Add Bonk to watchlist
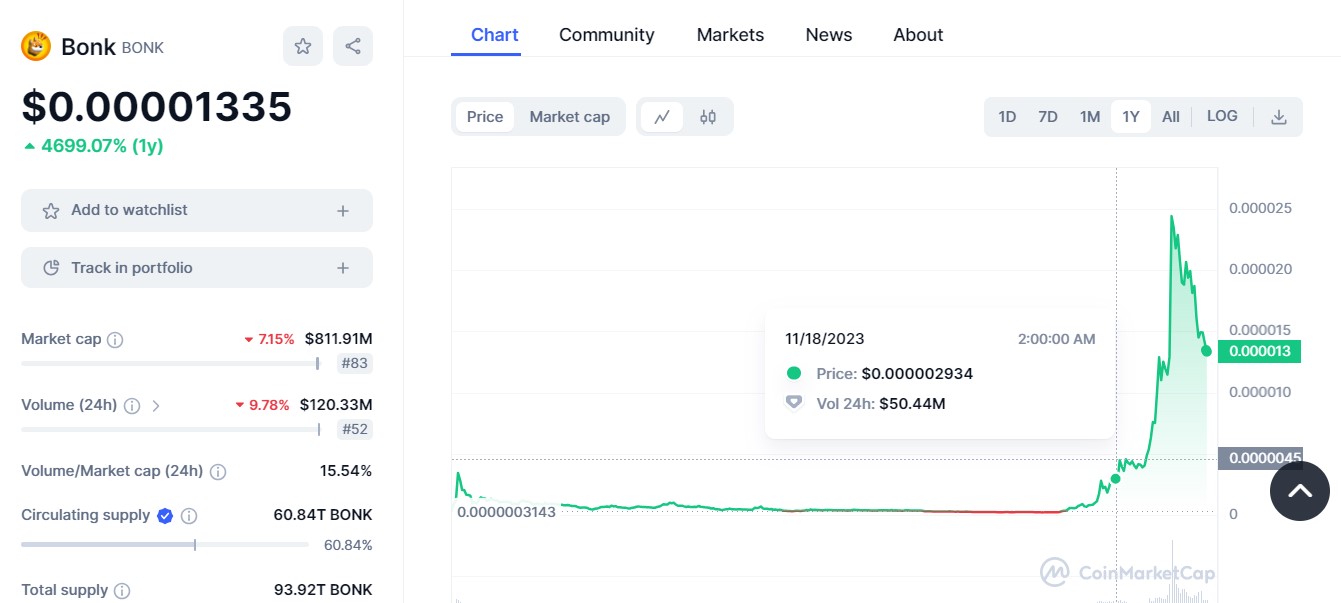Image resolution: width=1341 pixels, height=603 pixels. [197, 210]
